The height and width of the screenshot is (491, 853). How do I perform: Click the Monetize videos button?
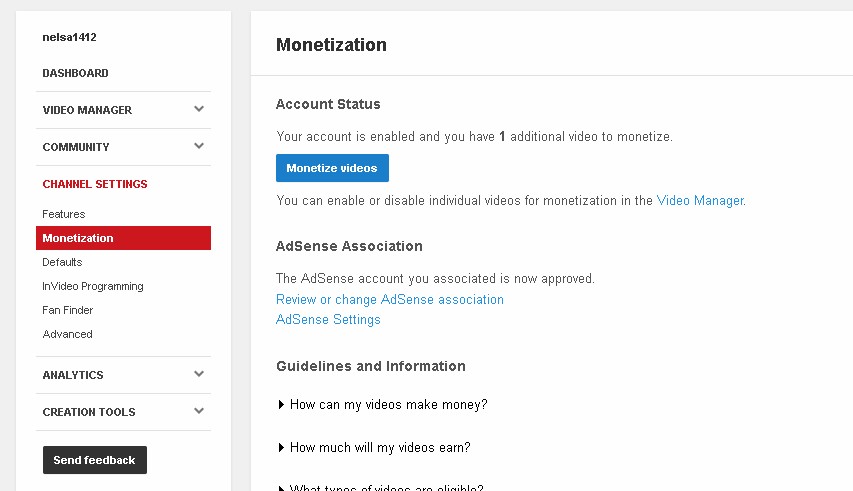click(332, 168)
